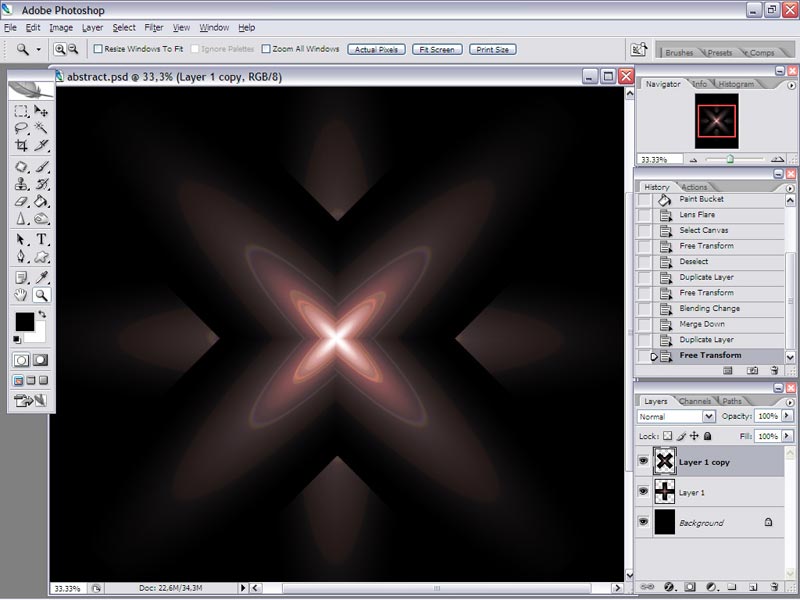Select the Magic Wand tool

(41, 127)
